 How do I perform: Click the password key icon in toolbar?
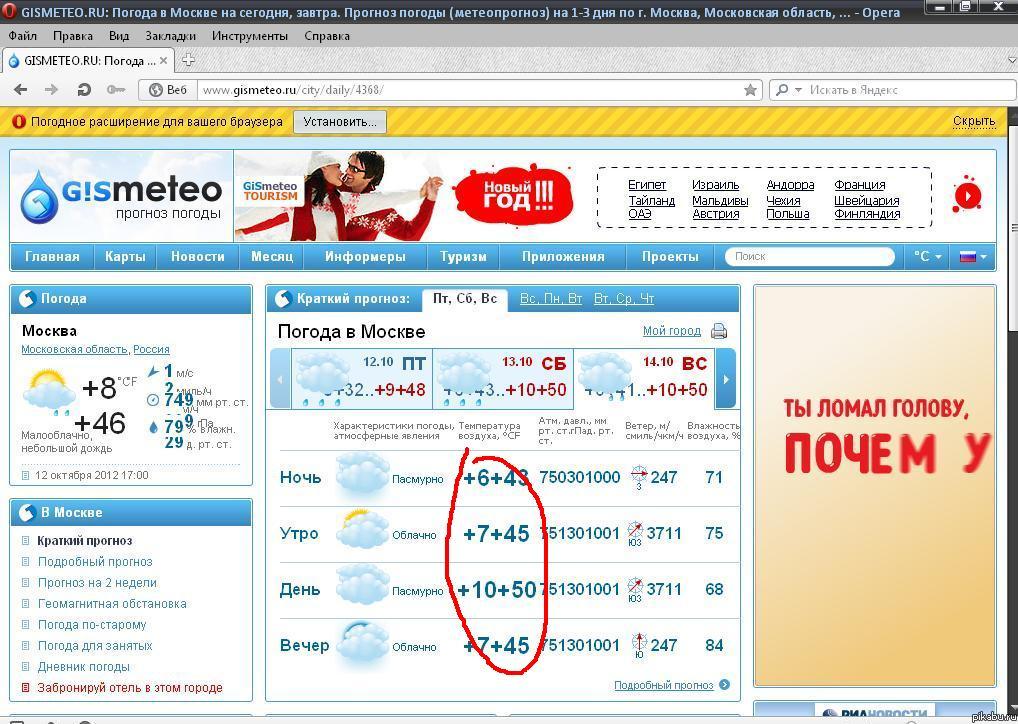tap(116, 90)
